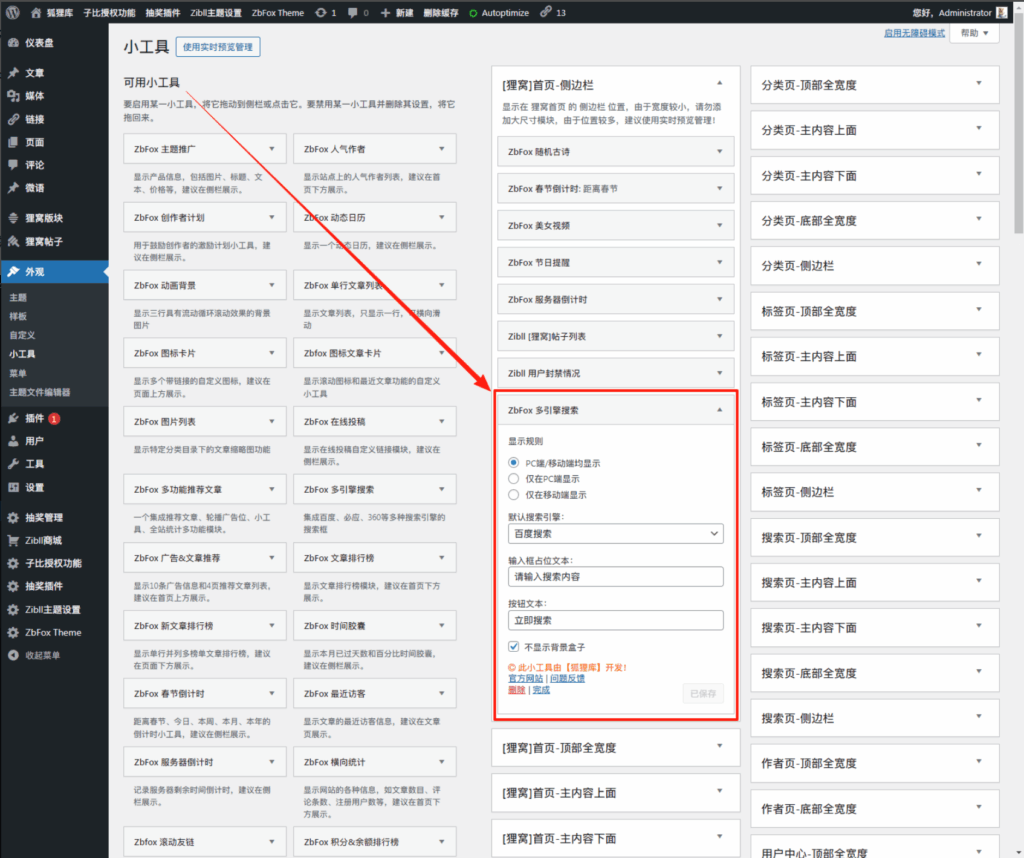Open 主题文件编辑器 submenu item
Viewport: 1024px width, 858px height.
[40, 392]
